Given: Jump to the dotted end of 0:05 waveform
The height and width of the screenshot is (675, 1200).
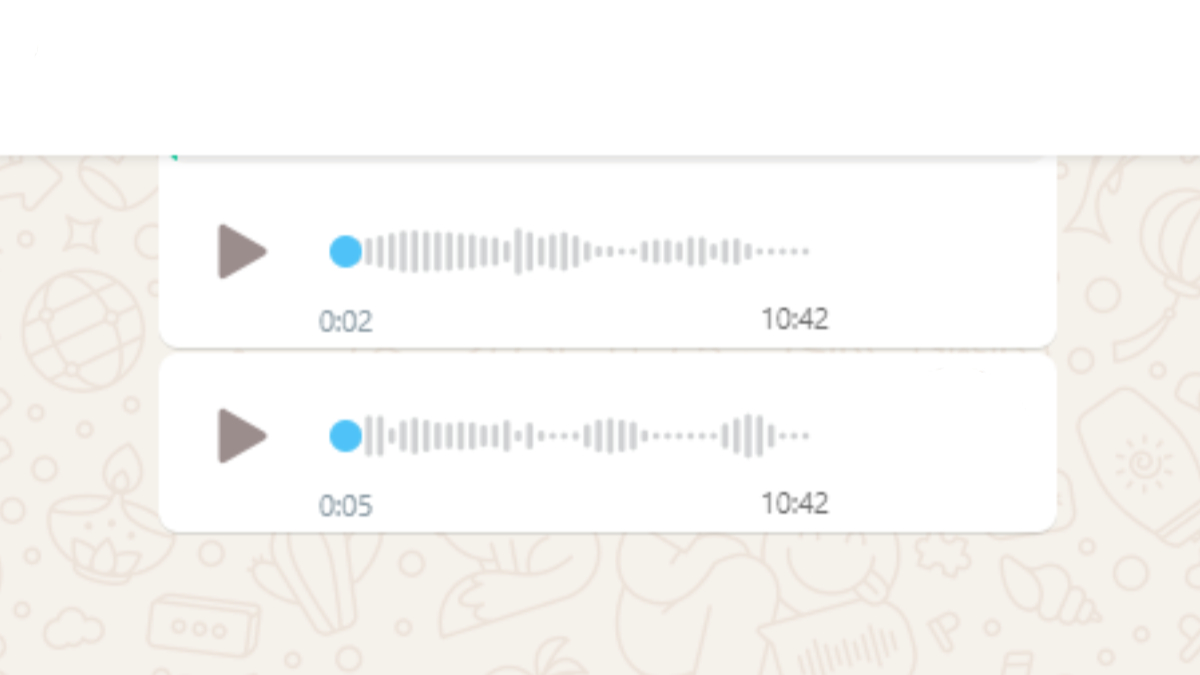Looking at the screenshot, I should pyautogui.click(x=793, y=435).
